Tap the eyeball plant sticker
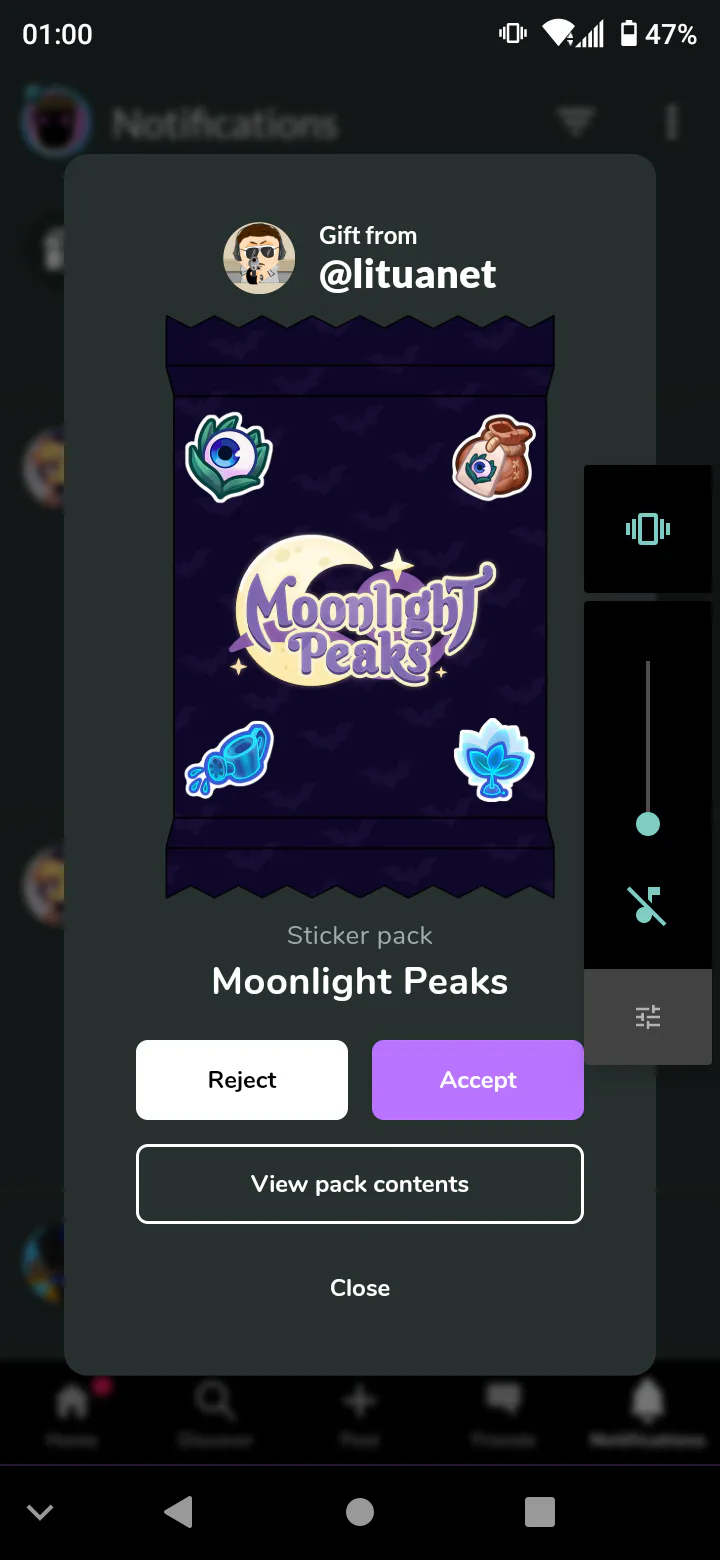 (x=229, y=457)
